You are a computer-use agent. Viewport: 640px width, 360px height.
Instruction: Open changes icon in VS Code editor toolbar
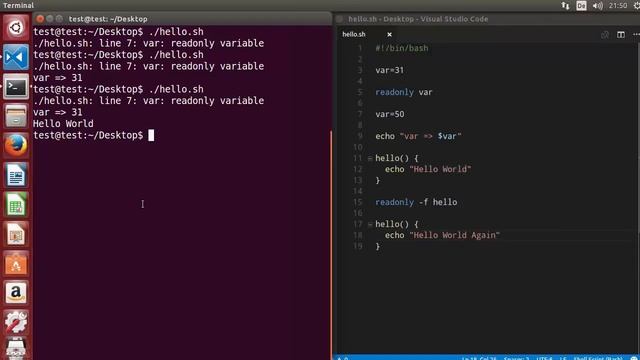point(605,35)
